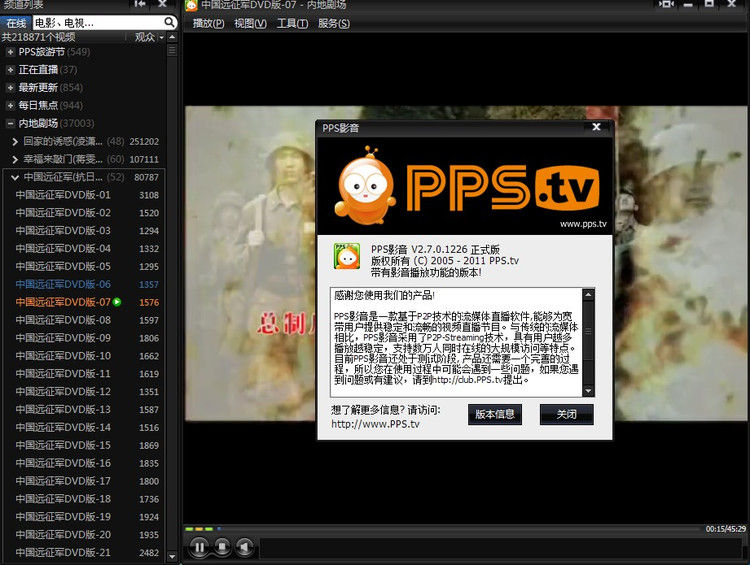750x565 pixels.
Task: Click the PPS app icon in About dialog
Action: 347,256
